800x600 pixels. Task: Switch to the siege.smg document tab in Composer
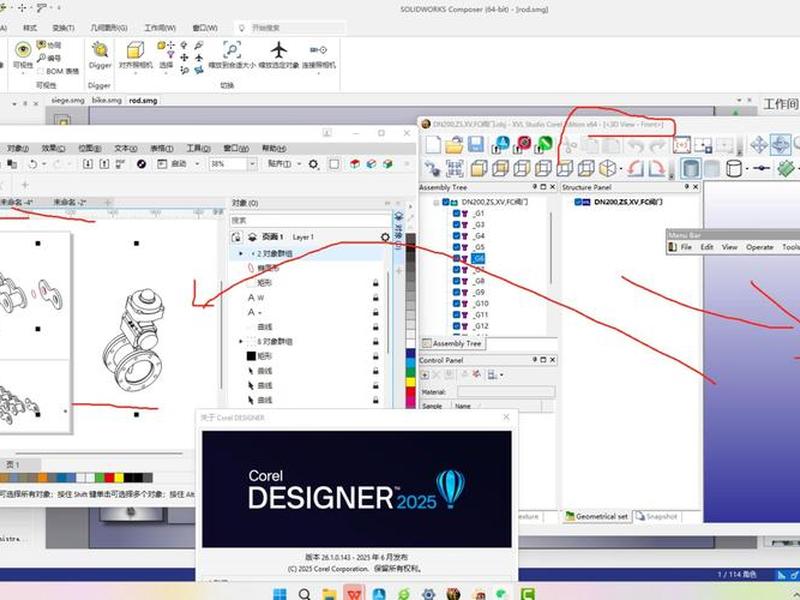(68, 101)
